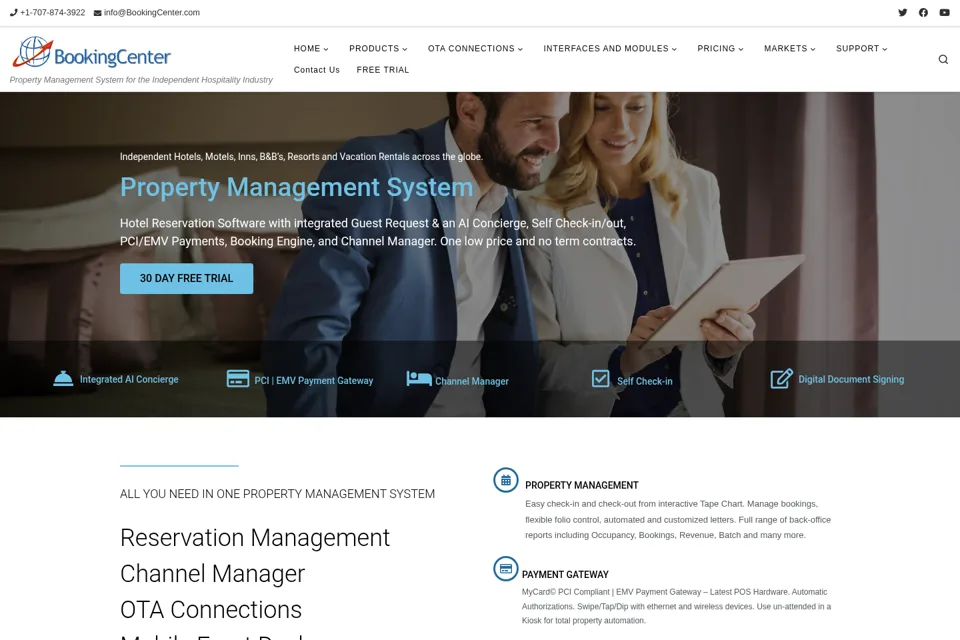Screen dimensions: 960x640
Task: Expand the OTA CONNECTIONS dropdown
Action: coord(476,48)
